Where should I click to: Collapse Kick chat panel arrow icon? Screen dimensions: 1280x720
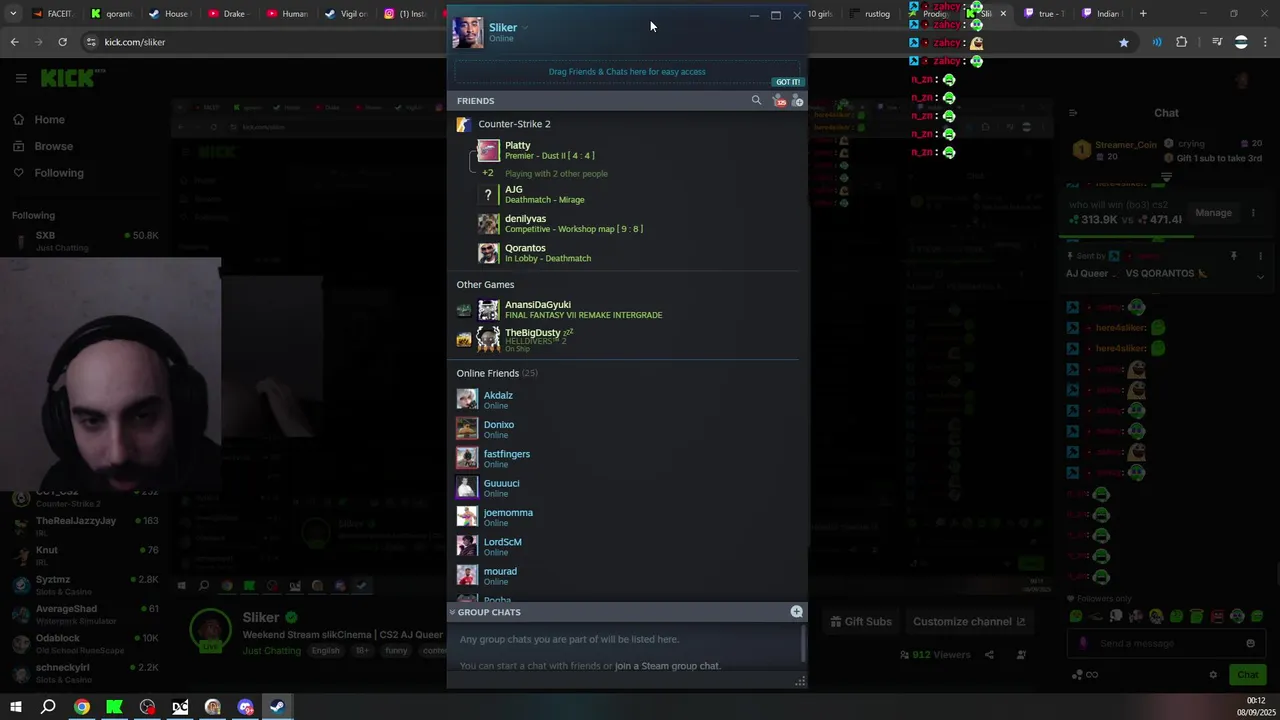point(1072,113)
